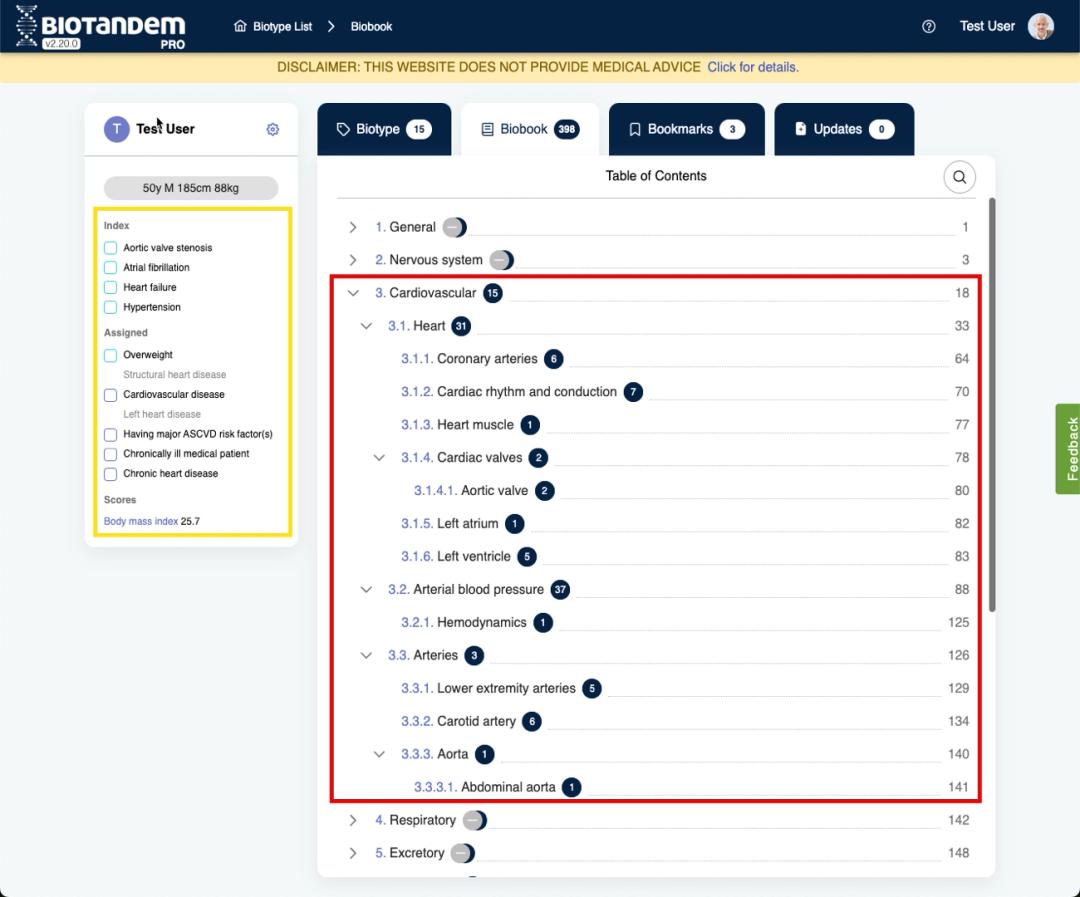Open the help question mark icon
The height and width of the screenshot is (897, 1080).
point(929,27)
